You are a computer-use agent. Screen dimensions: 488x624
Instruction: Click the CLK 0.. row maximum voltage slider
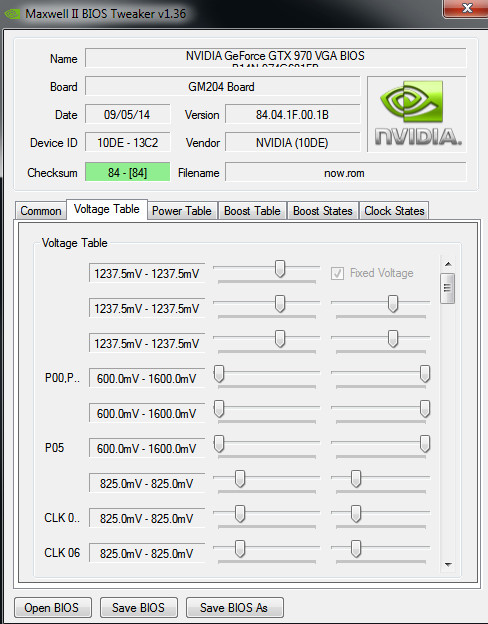pos(356,514)
